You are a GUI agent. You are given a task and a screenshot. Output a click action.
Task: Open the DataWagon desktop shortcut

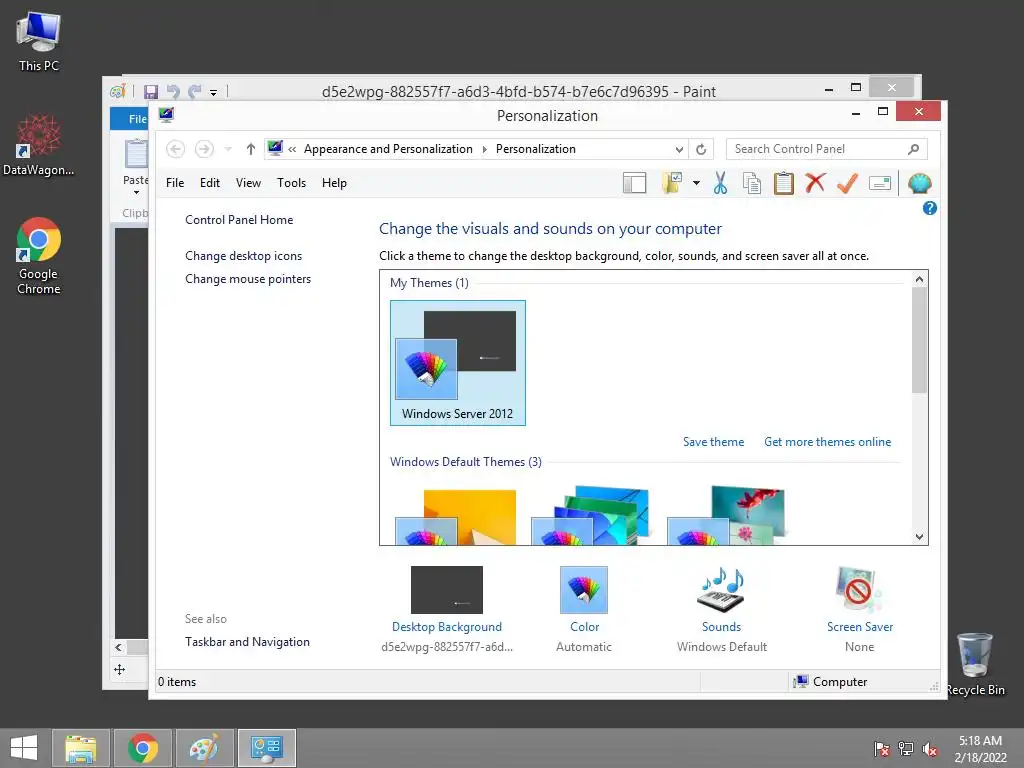pos(39,145)
